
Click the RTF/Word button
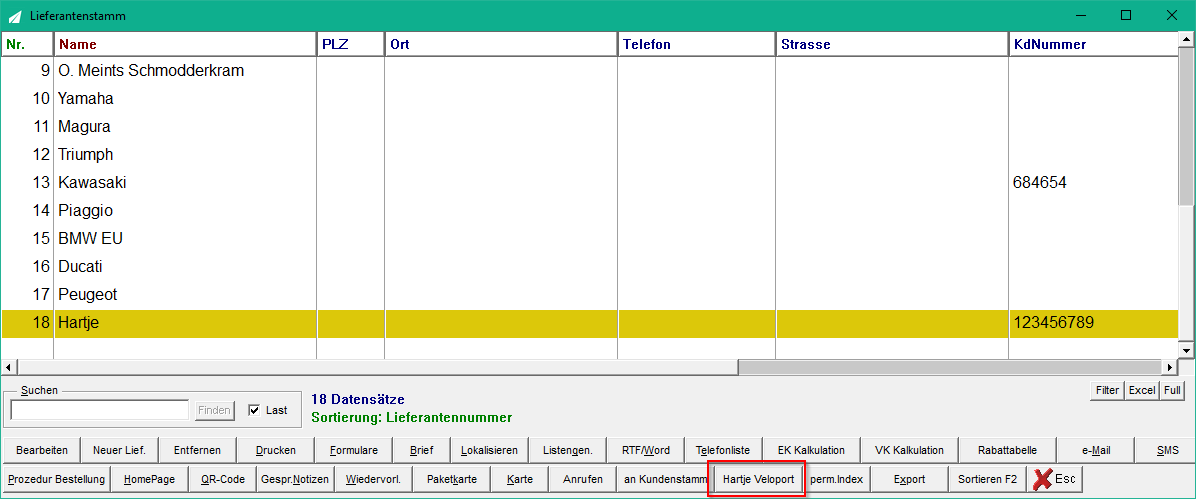[x=646, y=450]
